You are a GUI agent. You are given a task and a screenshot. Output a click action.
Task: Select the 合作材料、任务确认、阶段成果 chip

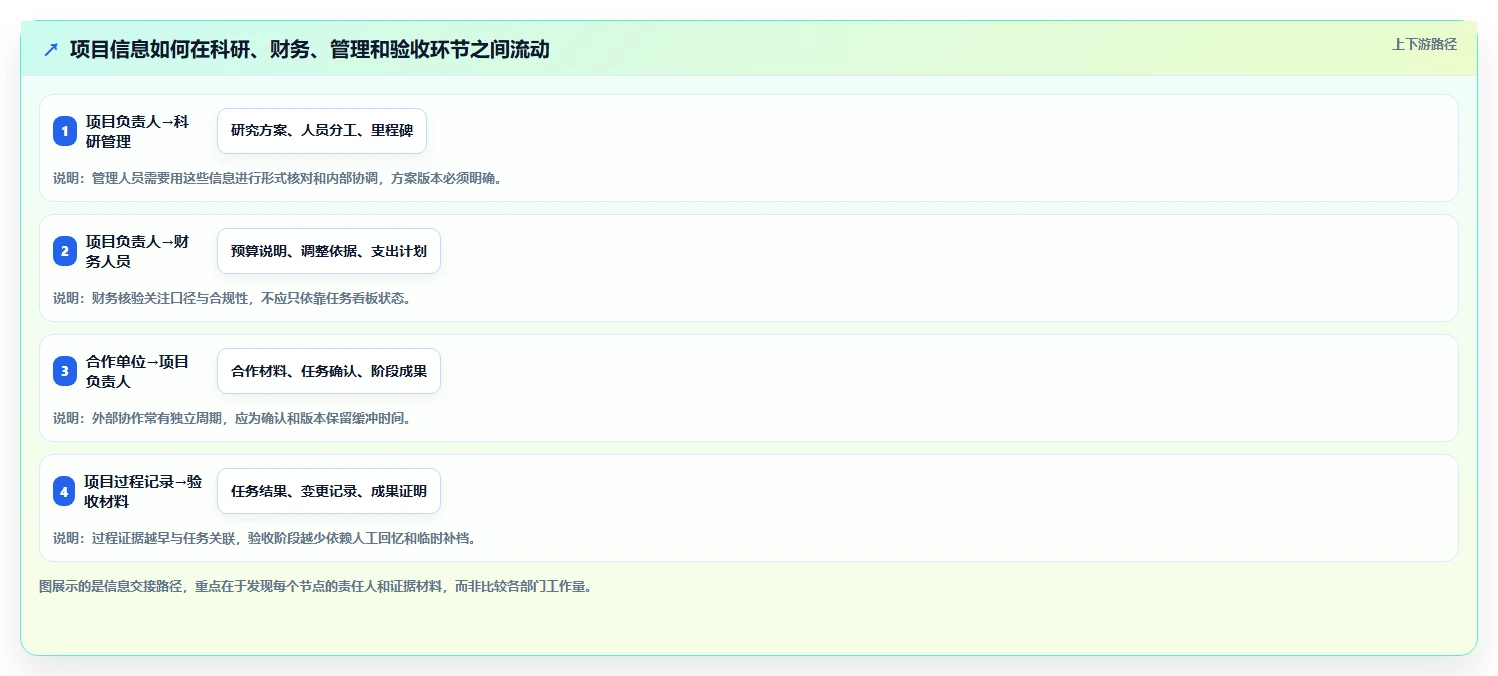point(329,371)
